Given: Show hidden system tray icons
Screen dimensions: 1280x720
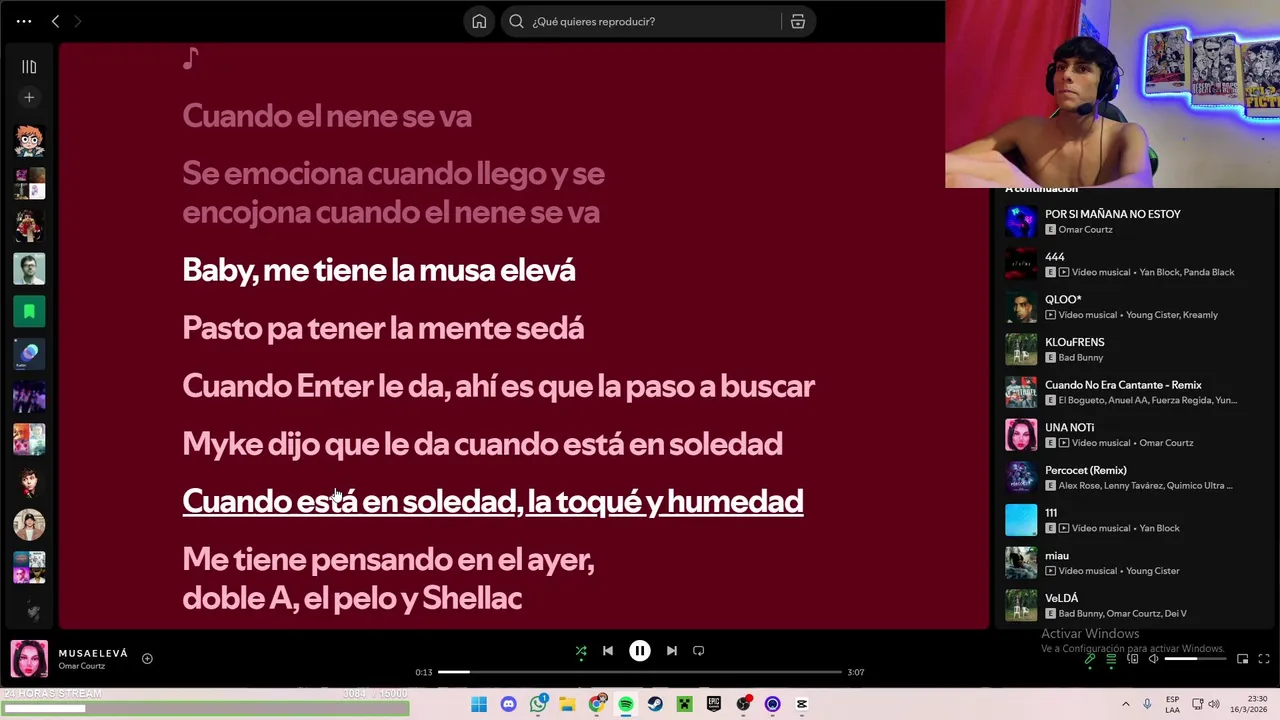Looking at the screenshot, I should 1125,704.
